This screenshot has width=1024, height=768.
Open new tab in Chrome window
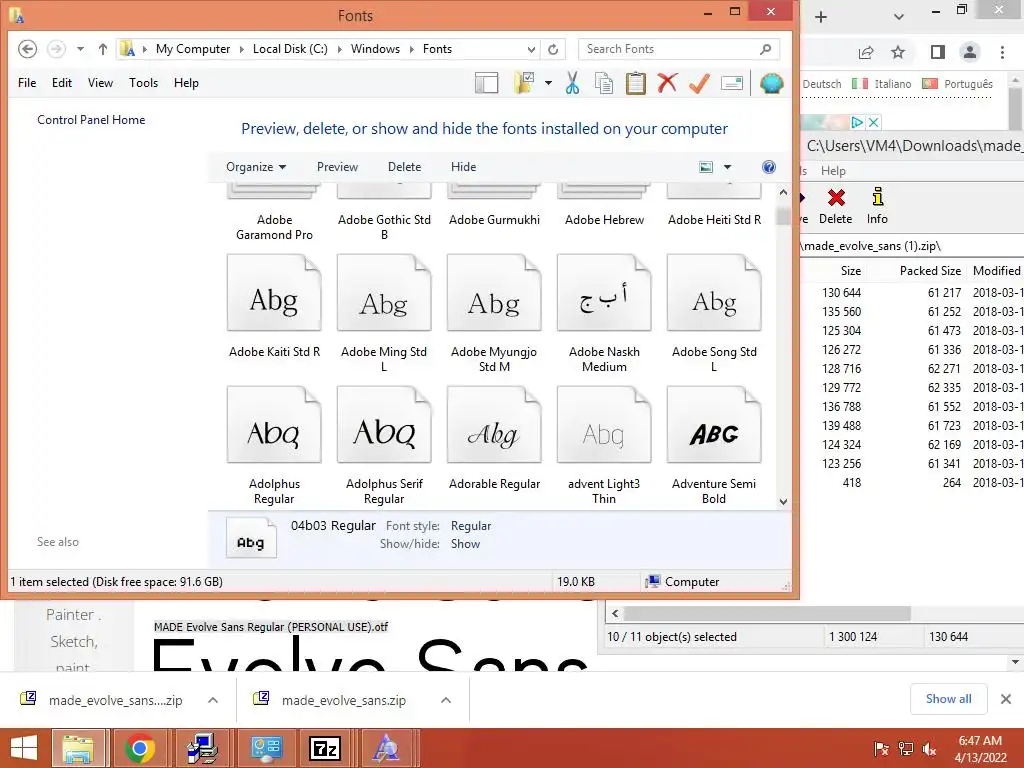(821, 17)
